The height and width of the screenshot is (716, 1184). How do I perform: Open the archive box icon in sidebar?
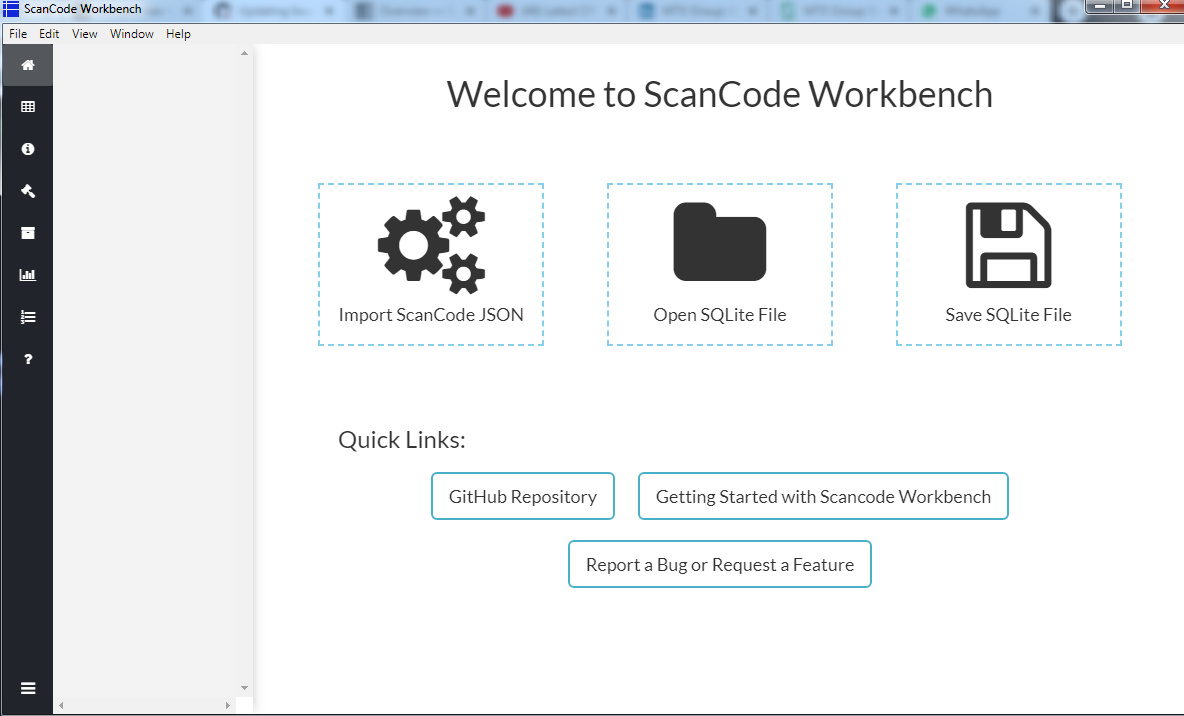pyautogui.click(x=28, y=233)
